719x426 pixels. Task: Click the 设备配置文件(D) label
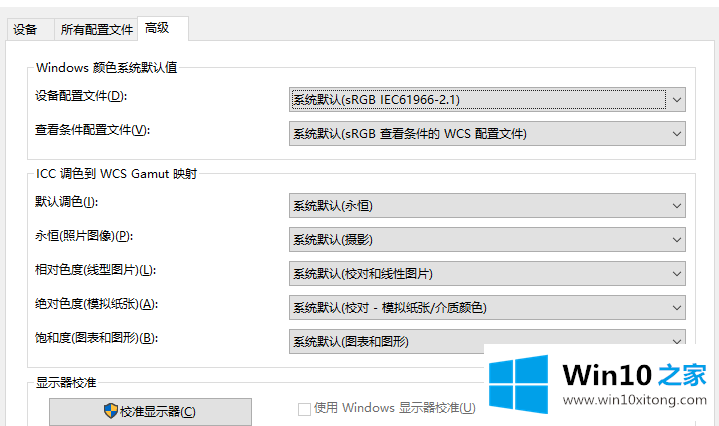(x=82, y=96)
